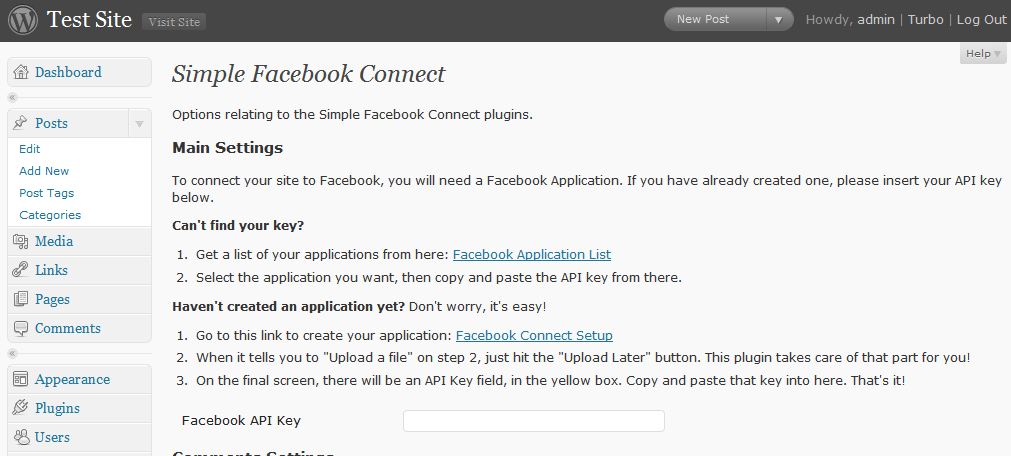1011x456 pixels.
Task: Open Users via its people icon
Action: 21,437
